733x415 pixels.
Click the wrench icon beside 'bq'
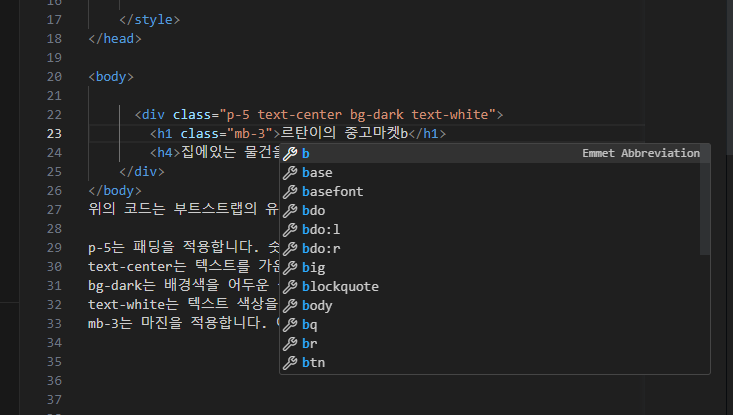290,324
